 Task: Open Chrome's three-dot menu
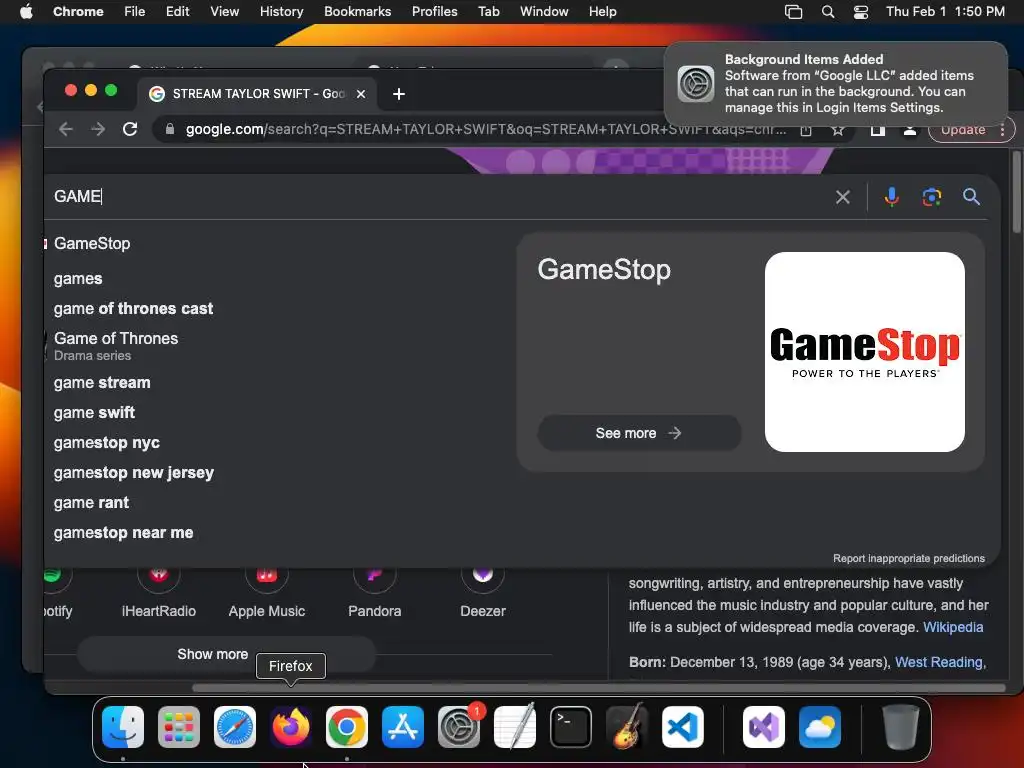[x=1002, y=130]
